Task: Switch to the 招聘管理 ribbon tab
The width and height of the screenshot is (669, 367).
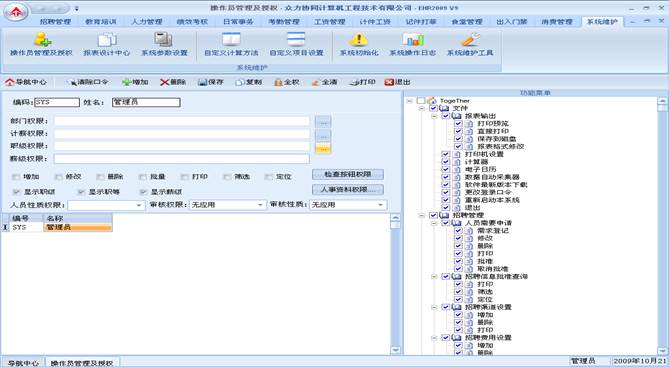Action: click(x=55, y=22)
